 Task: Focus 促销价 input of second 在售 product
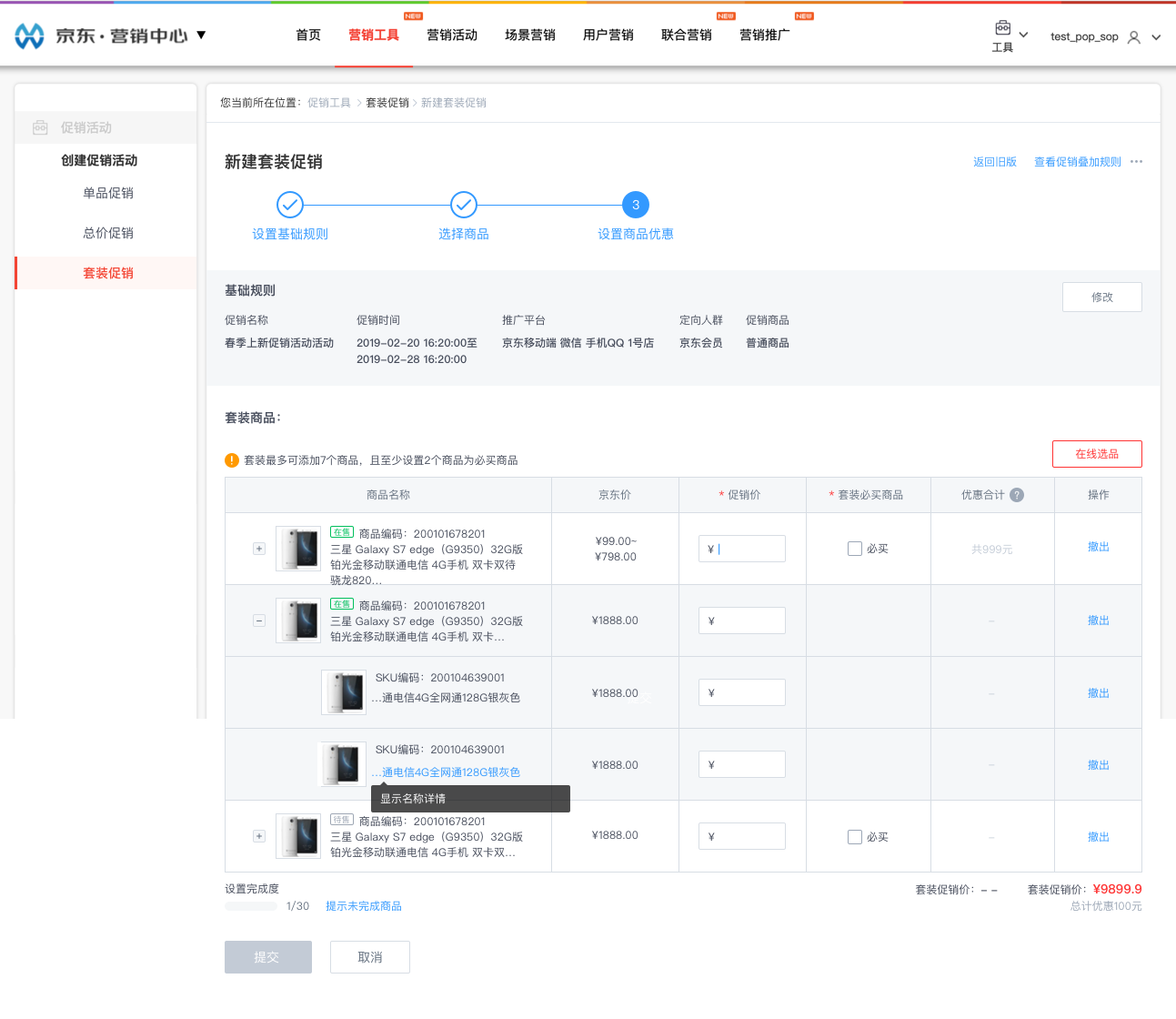pos(742,620)
